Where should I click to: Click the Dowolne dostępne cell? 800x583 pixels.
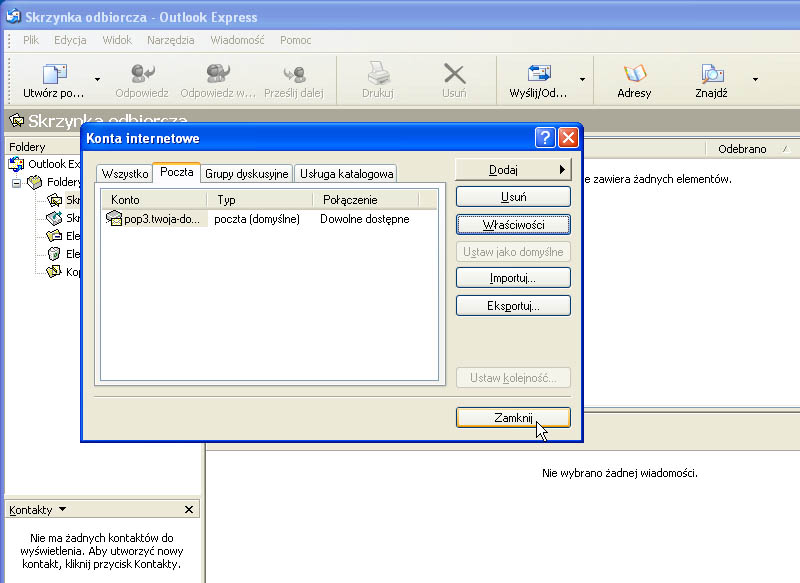(x=364, y=219)
